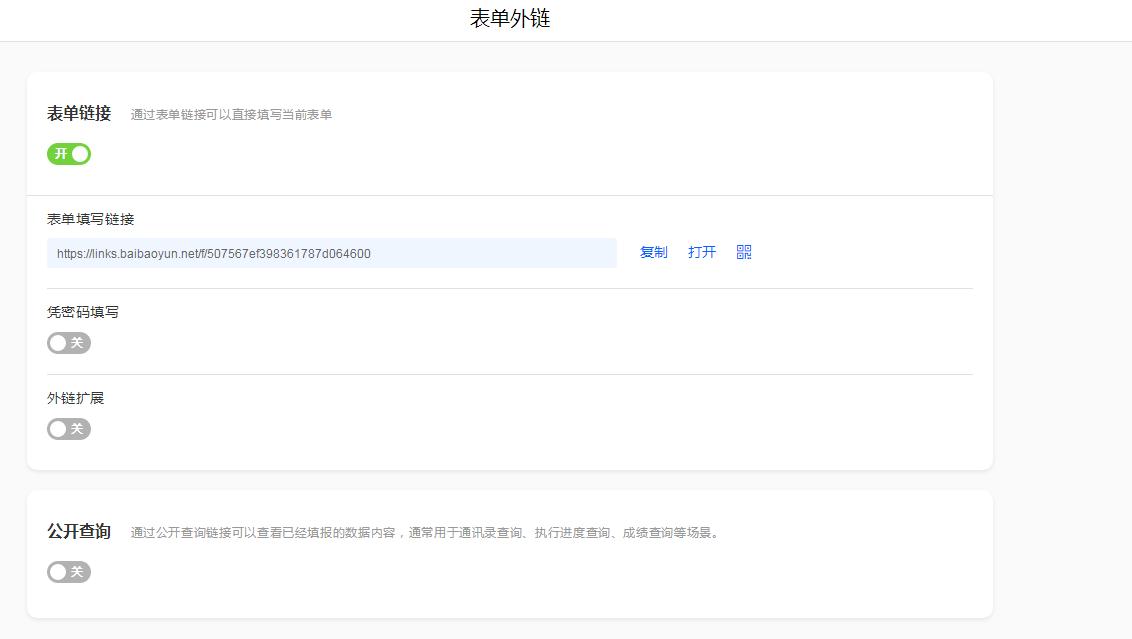Click the 表单外链 page title

pyautogui.click(x=510, y=18)
